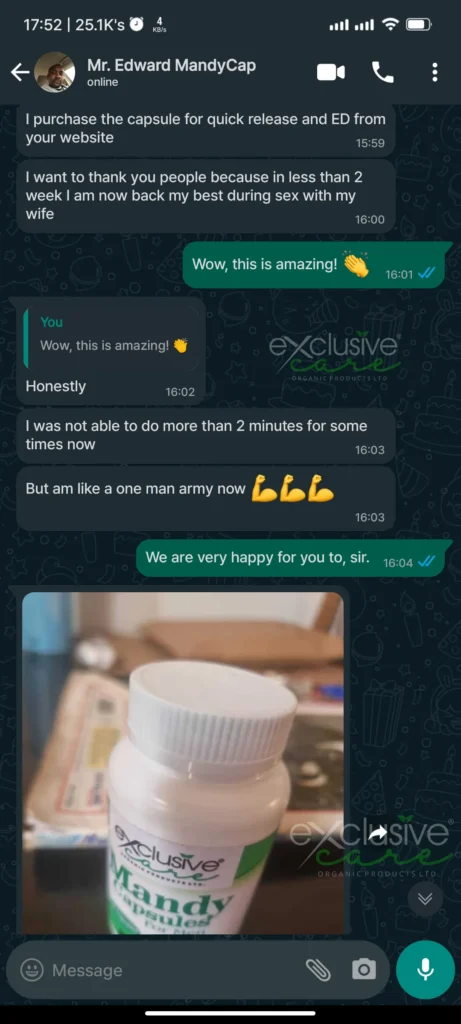
Task: Open the camera from the message bar
Action: tap(364, 970)
